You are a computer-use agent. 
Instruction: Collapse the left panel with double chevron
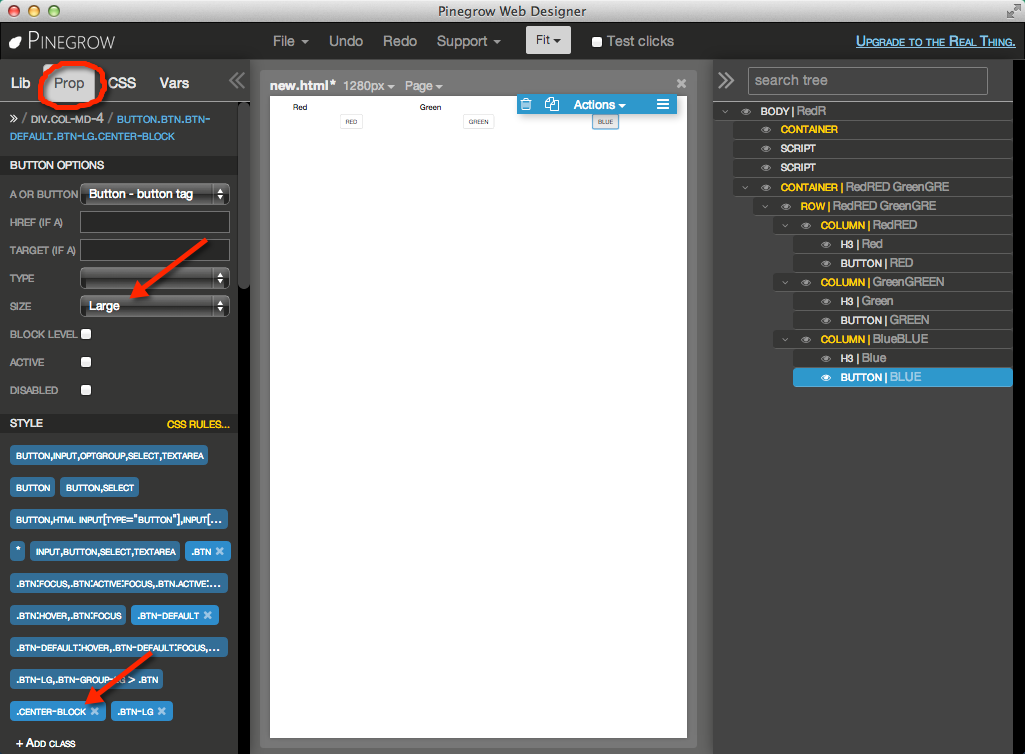pyautogui.click(x=237, y=80)
